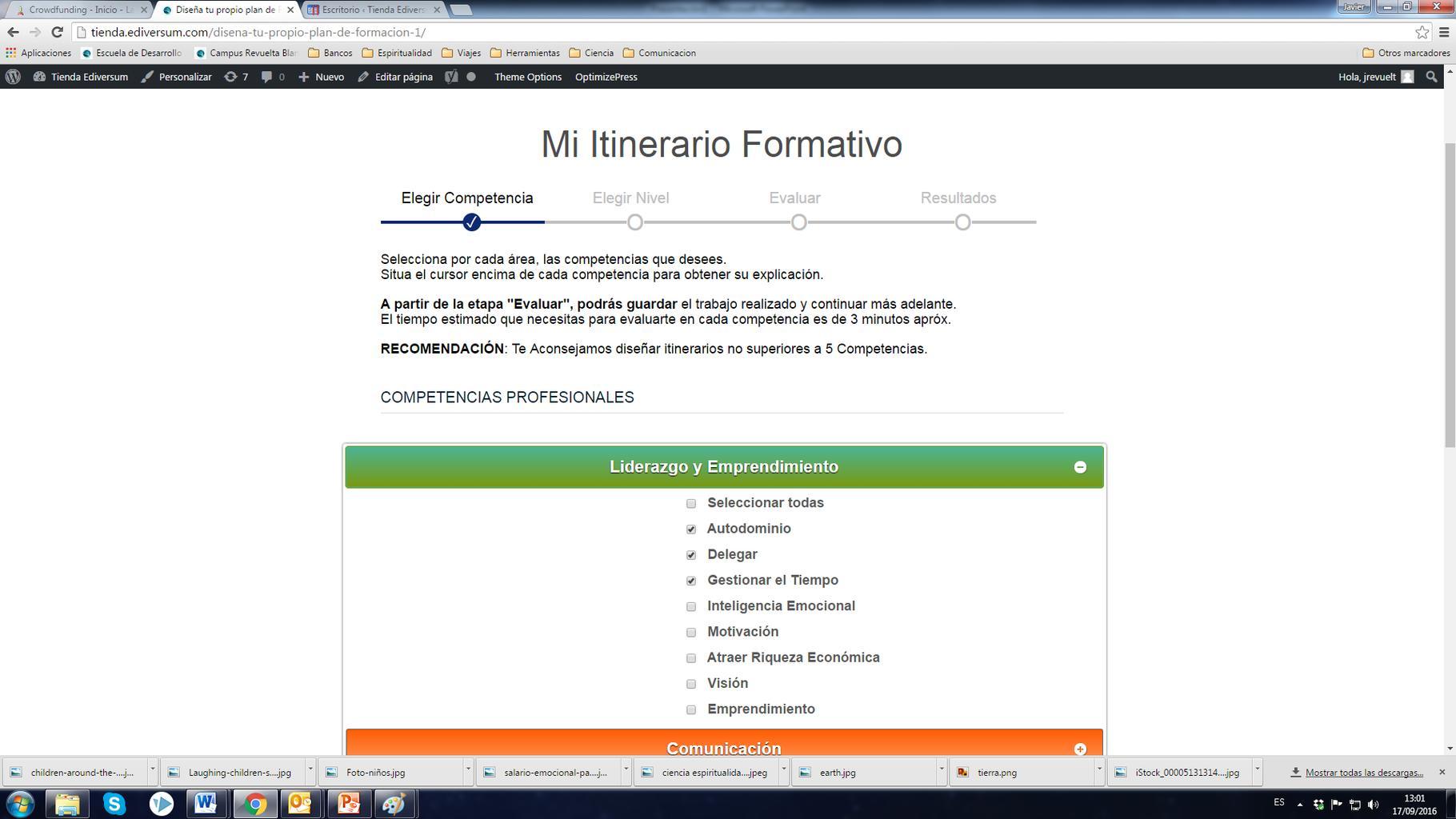Viewport: 1456px width, 819px height.
Task: Bookmark page using the star icon
Action: (x=1422, y=32)
